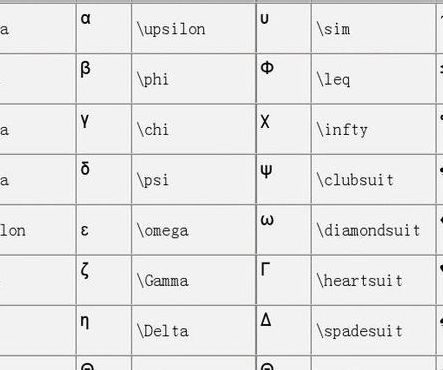Click the \heartsuit command cell
The image size is (443, 370).
(373, 280)
